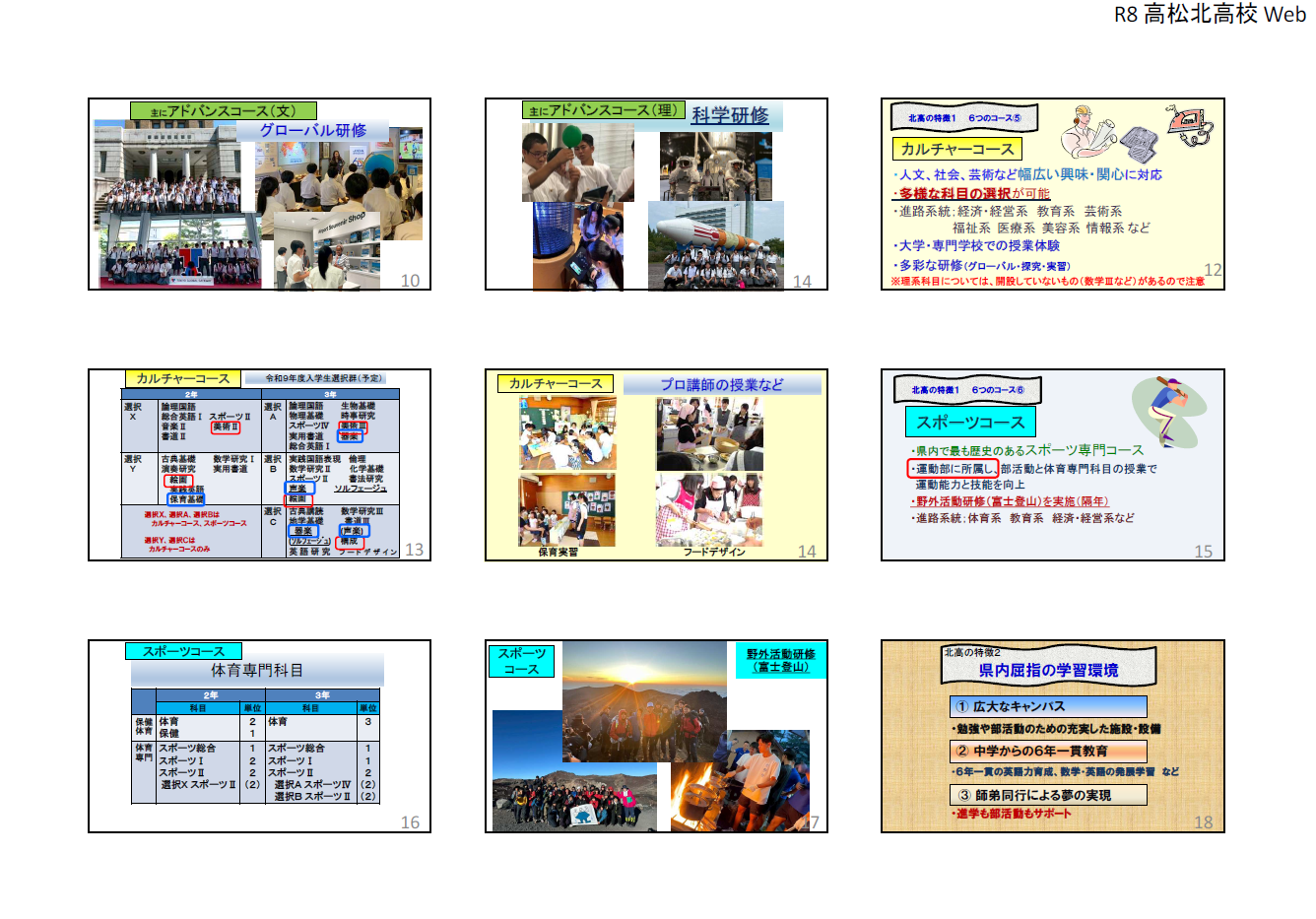Click the スポーツ総合 entry under 2年
Screen dimensions: 1316x919
coord(186,749)
